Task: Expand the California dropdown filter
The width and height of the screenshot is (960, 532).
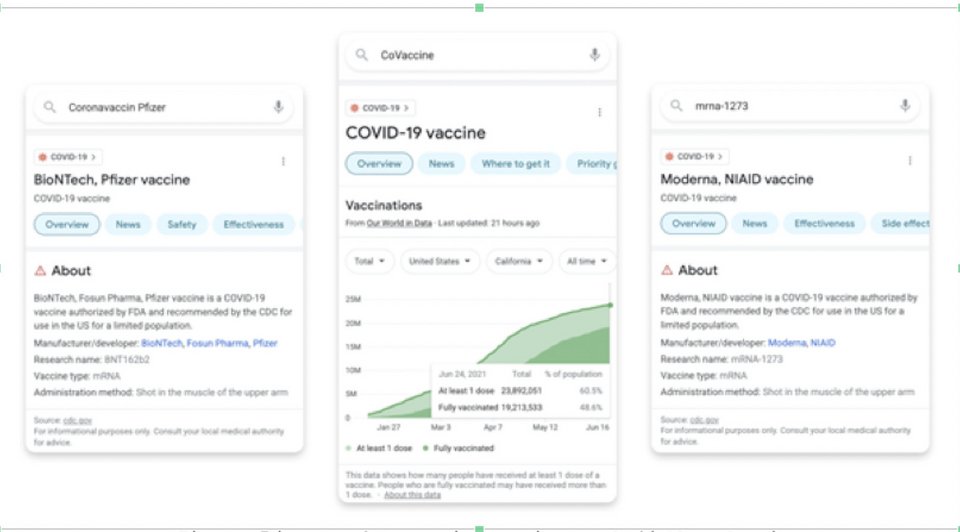Action: [x=519, y=261]
